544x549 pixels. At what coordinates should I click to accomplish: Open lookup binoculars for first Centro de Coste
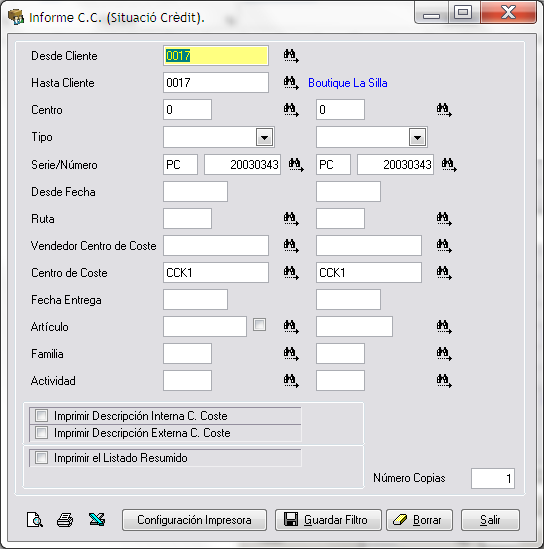point(291,273)
